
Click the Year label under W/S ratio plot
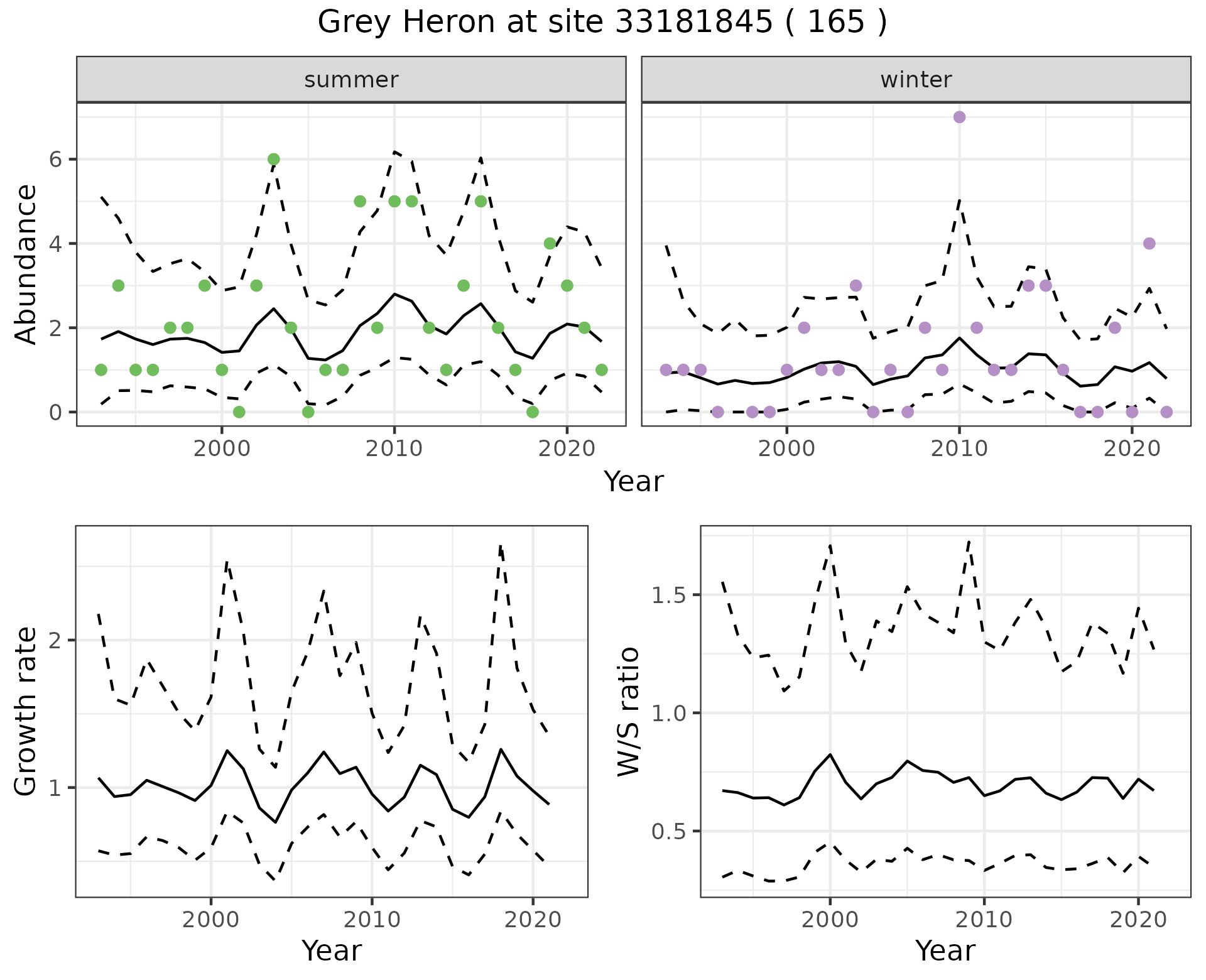[x=945, y=951]
